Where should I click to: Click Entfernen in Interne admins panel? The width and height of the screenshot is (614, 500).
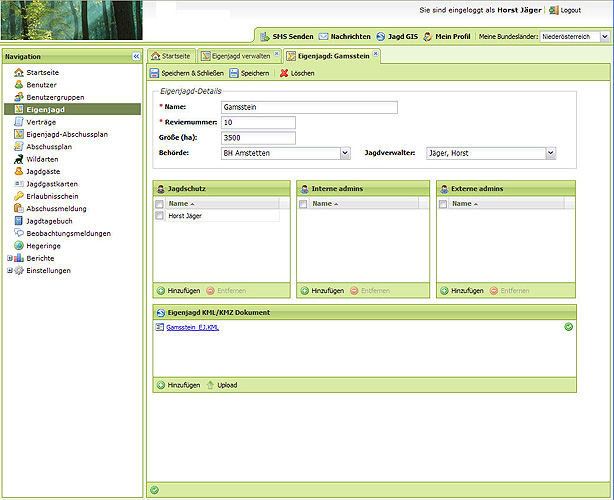point(370,291)
